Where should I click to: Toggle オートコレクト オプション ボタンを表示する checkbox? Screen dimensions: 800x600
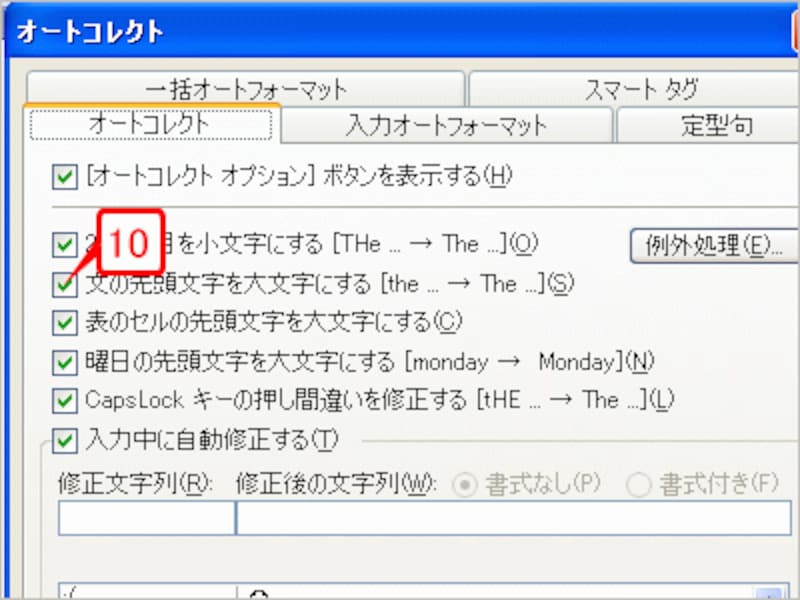point(65,177)
